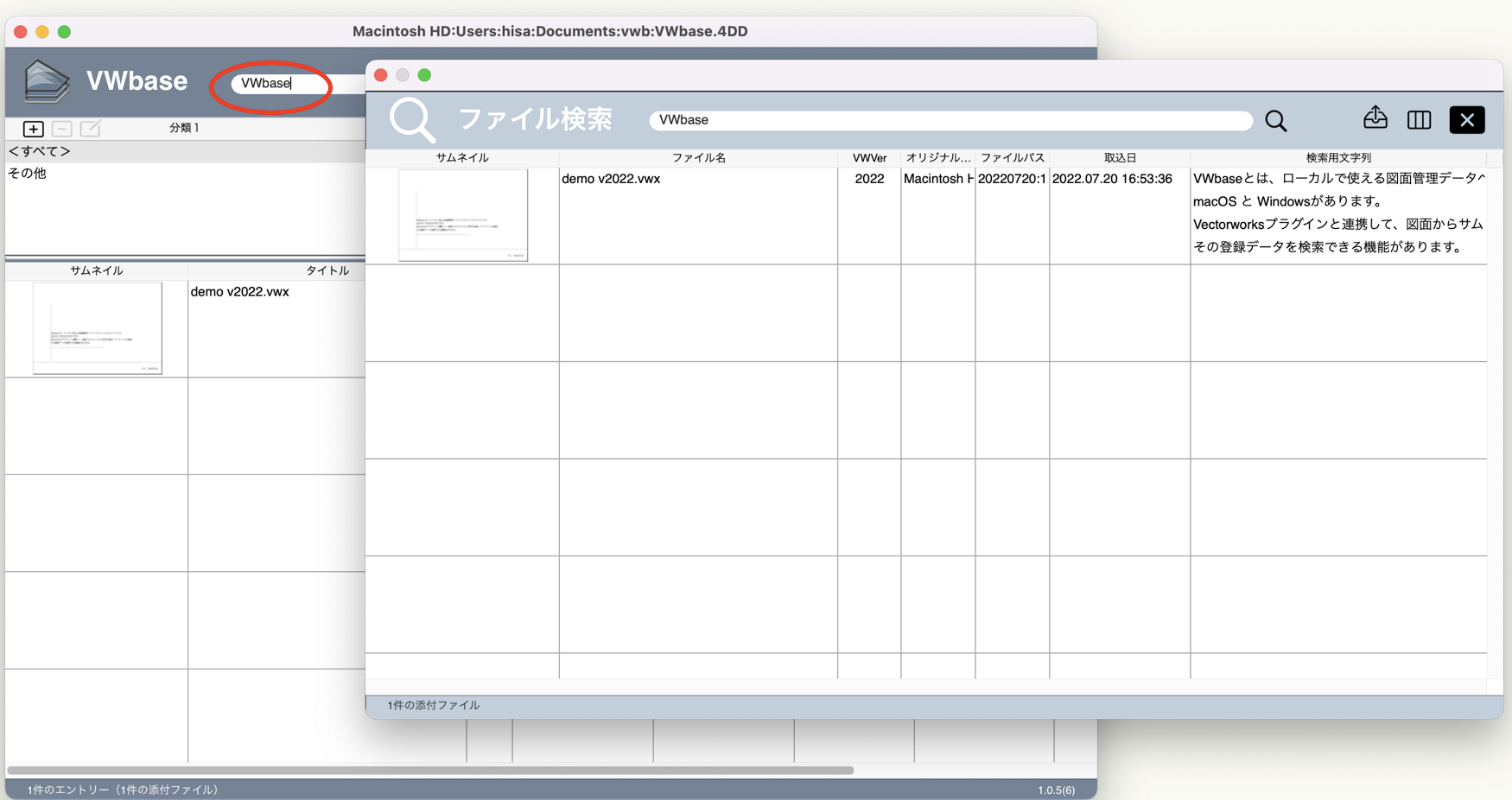Click the 1件のエントリー status bar text
Image resolution: width=1512 pixels, height=800 pixels.
click(123, 790)
